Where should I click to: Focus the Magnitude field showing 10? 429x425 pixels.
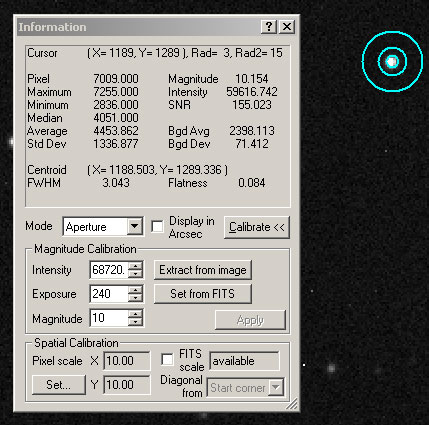(x=109, y=318)
